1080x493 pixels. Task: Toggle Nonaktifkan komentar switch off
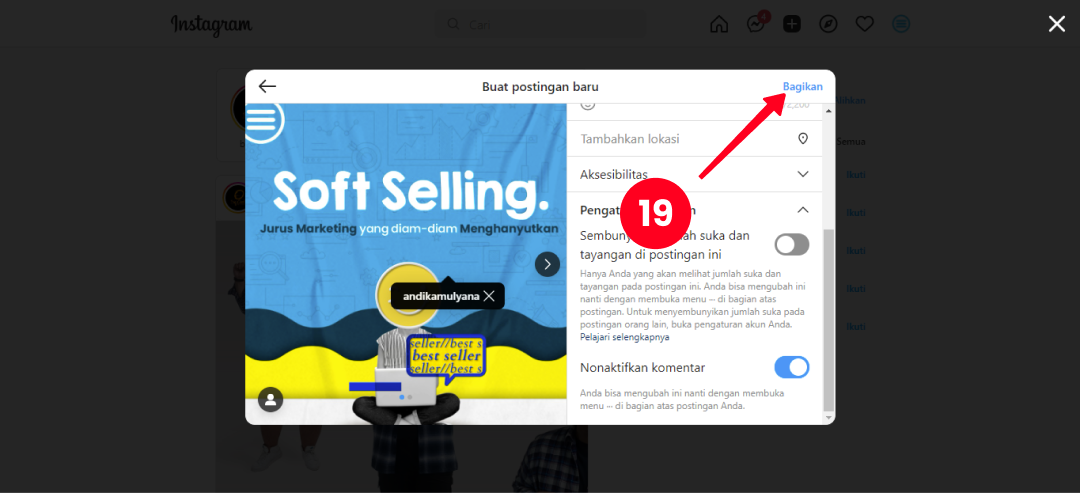point(791,367)
